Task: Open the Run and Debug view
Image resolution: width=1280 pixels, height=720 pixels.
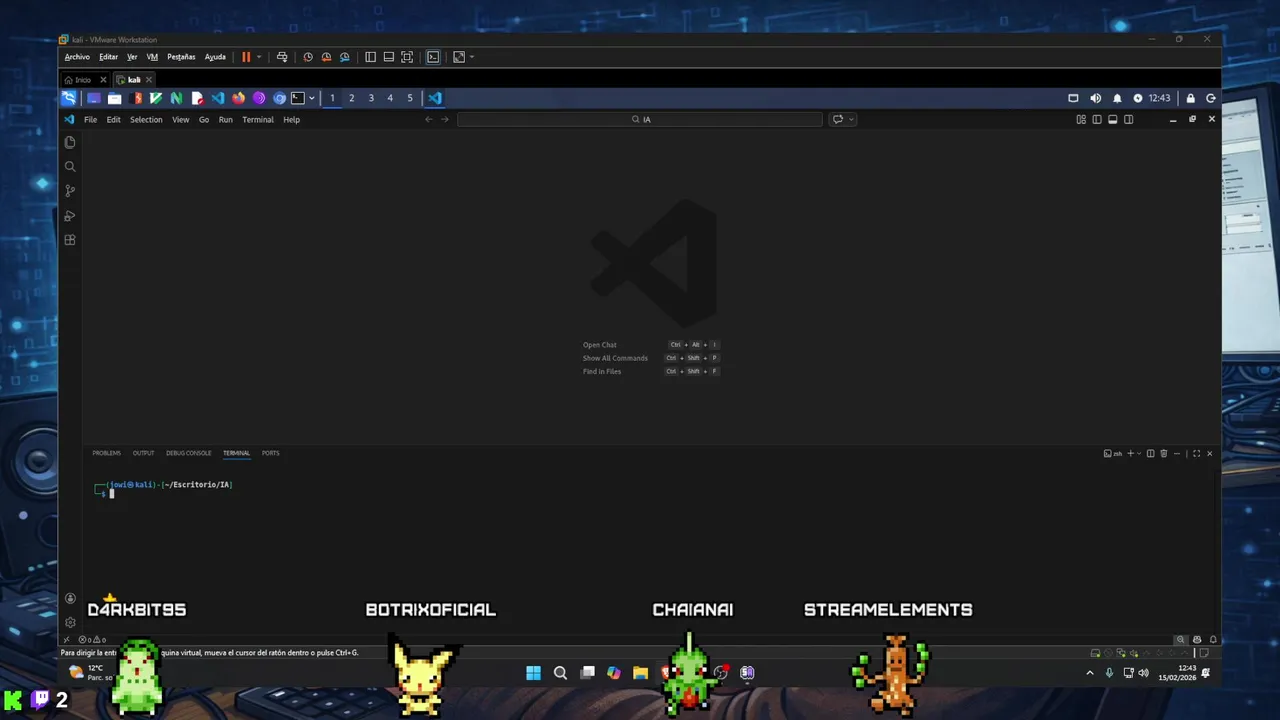Action: [x=70, y=215]
